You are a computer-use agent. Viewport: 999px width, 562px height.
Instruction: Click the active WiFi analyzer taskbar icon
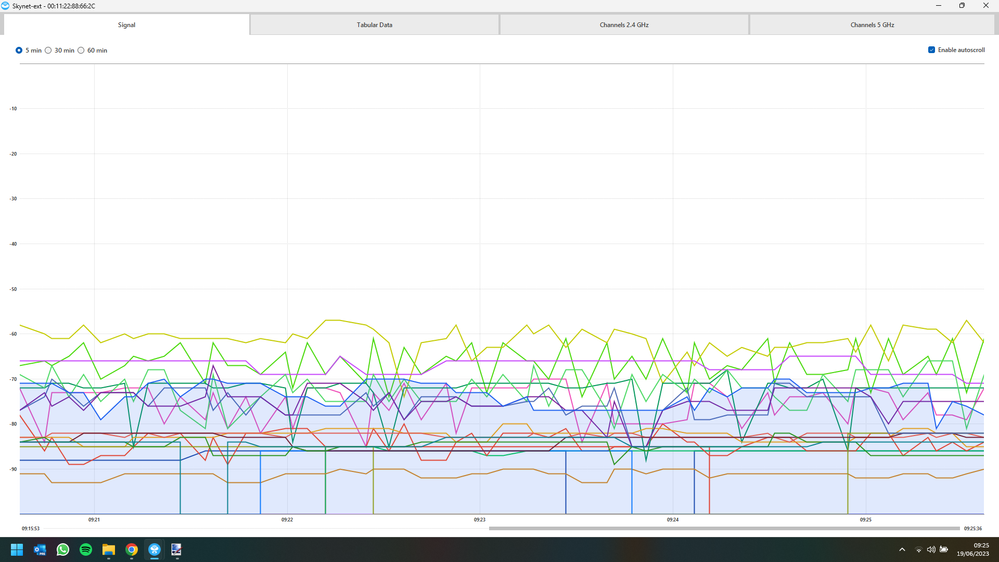[x=155, y=550]
